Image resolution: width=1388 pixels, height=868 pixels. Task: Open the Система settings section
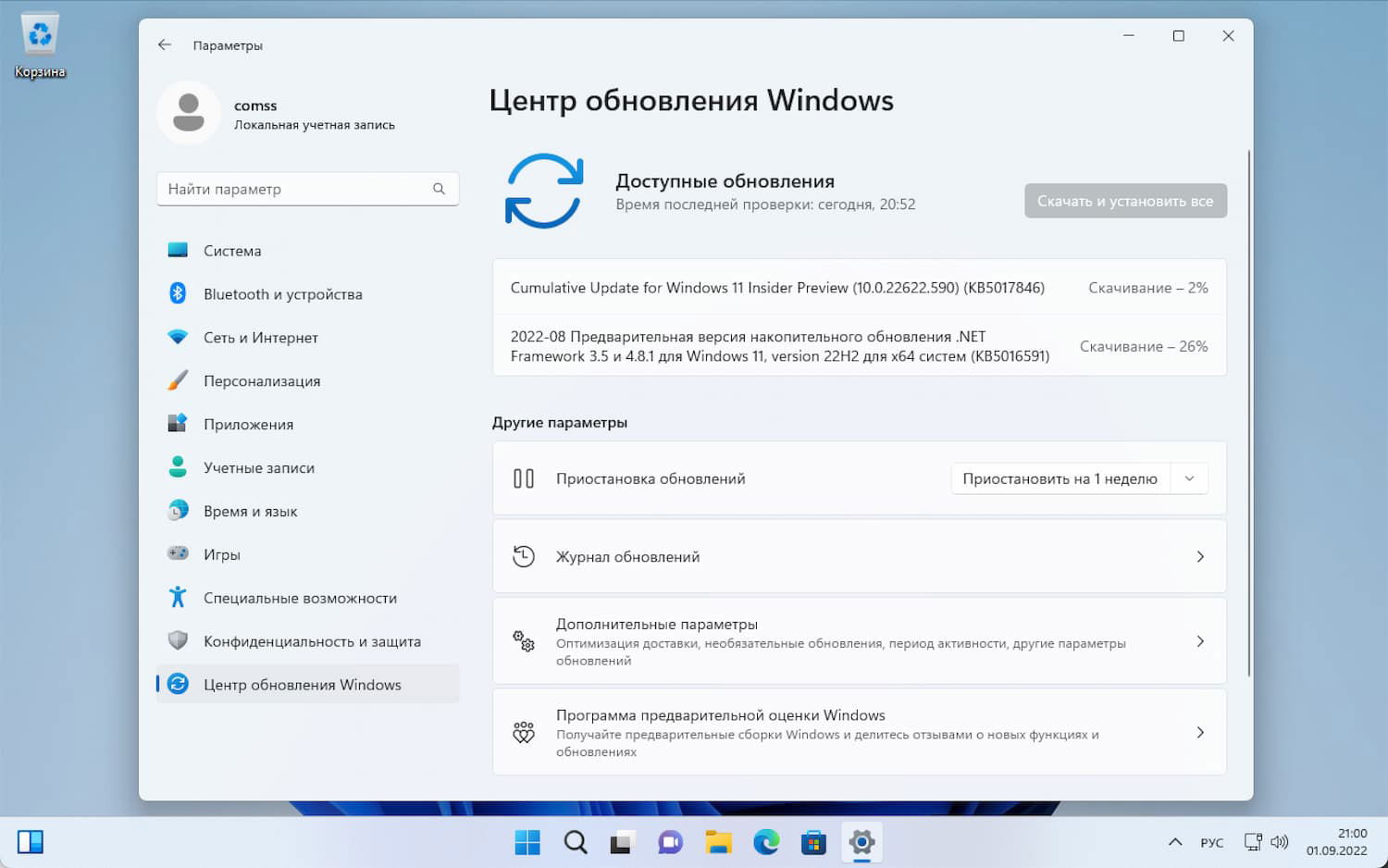point(232,250)
